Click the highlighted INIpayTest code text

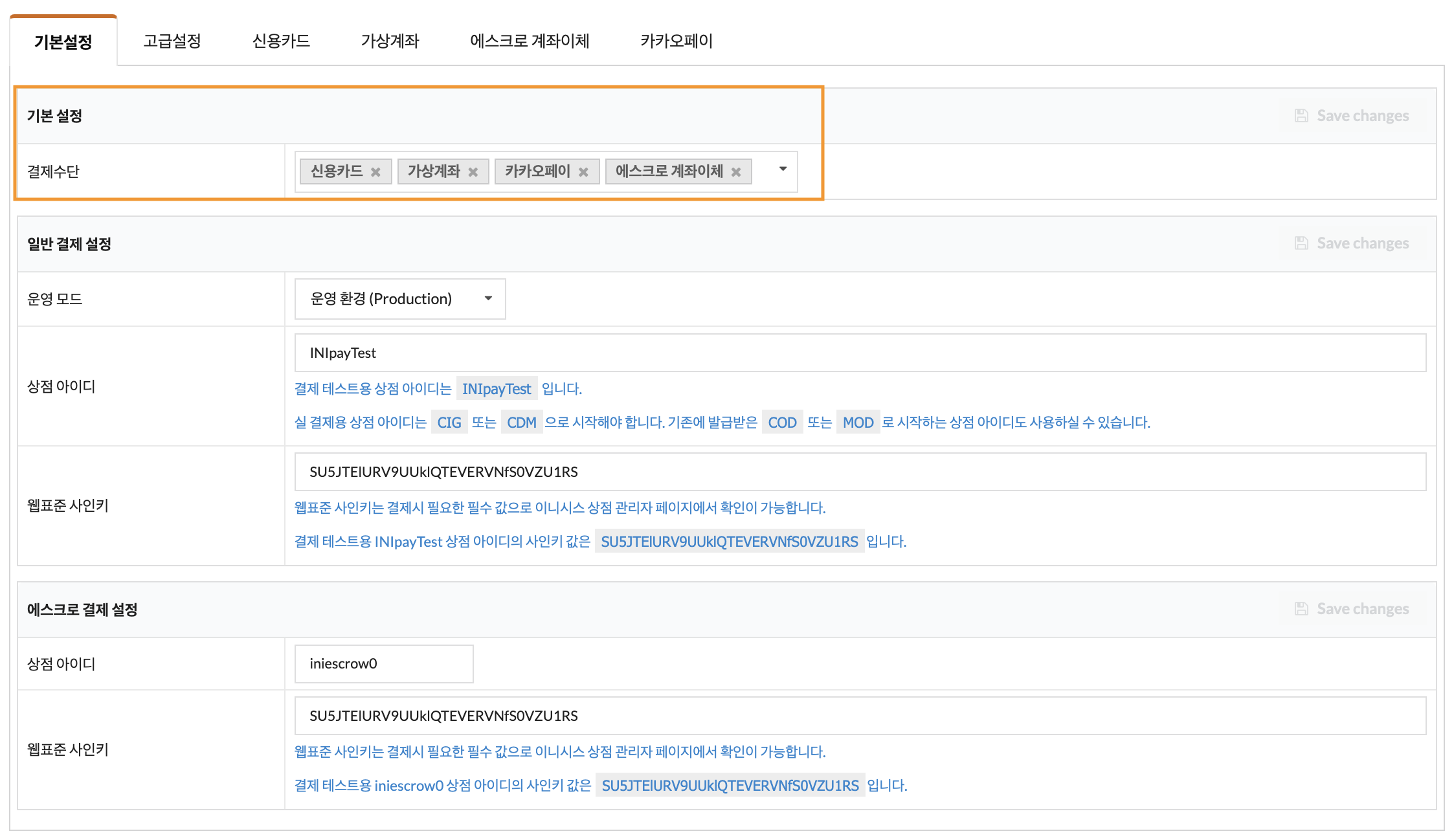click(x=496, y=389)
